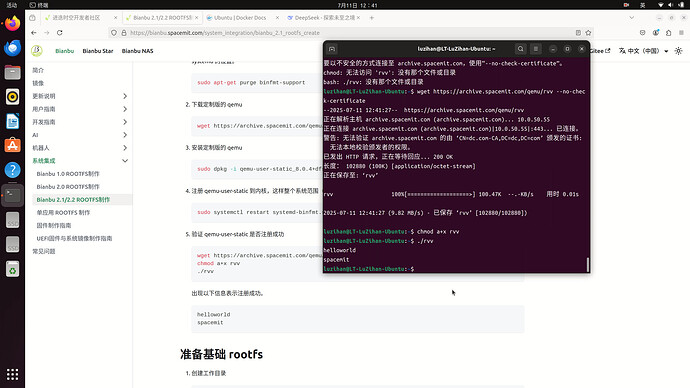This screenshot has width=690, height=388.
Task: Switch to the Ubuntu | Docker Docs tab
Action: point(240,18)
